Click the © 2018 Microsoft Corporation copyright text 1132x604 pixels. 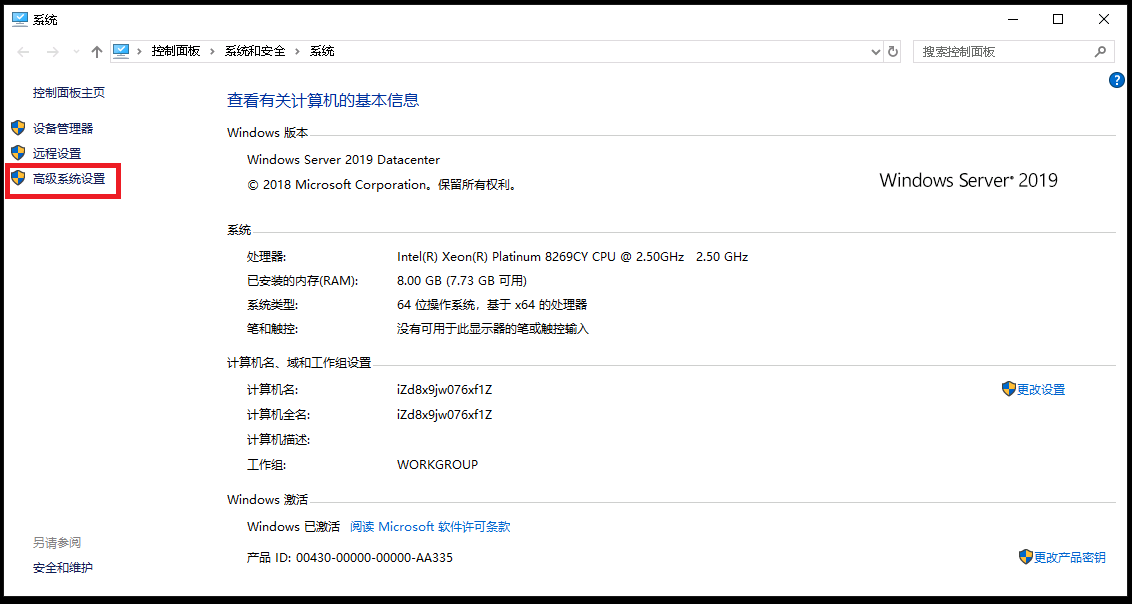tap(382, 185)
